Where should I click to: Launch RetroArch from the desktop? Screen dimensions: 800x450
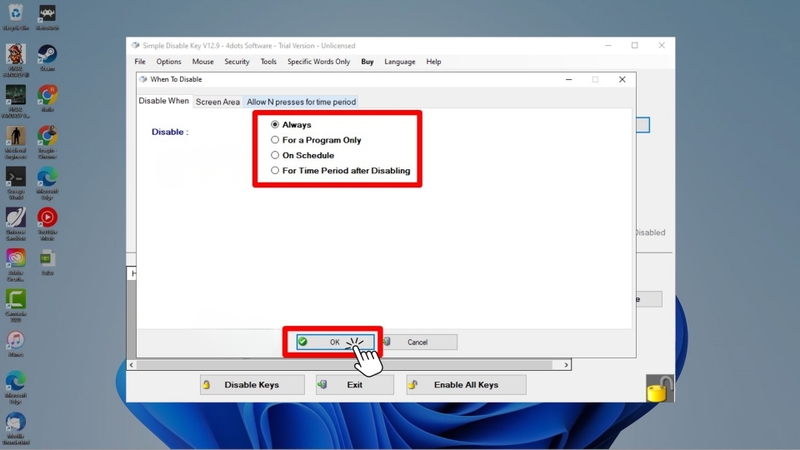pyautogui.click(x=47, y=16)
